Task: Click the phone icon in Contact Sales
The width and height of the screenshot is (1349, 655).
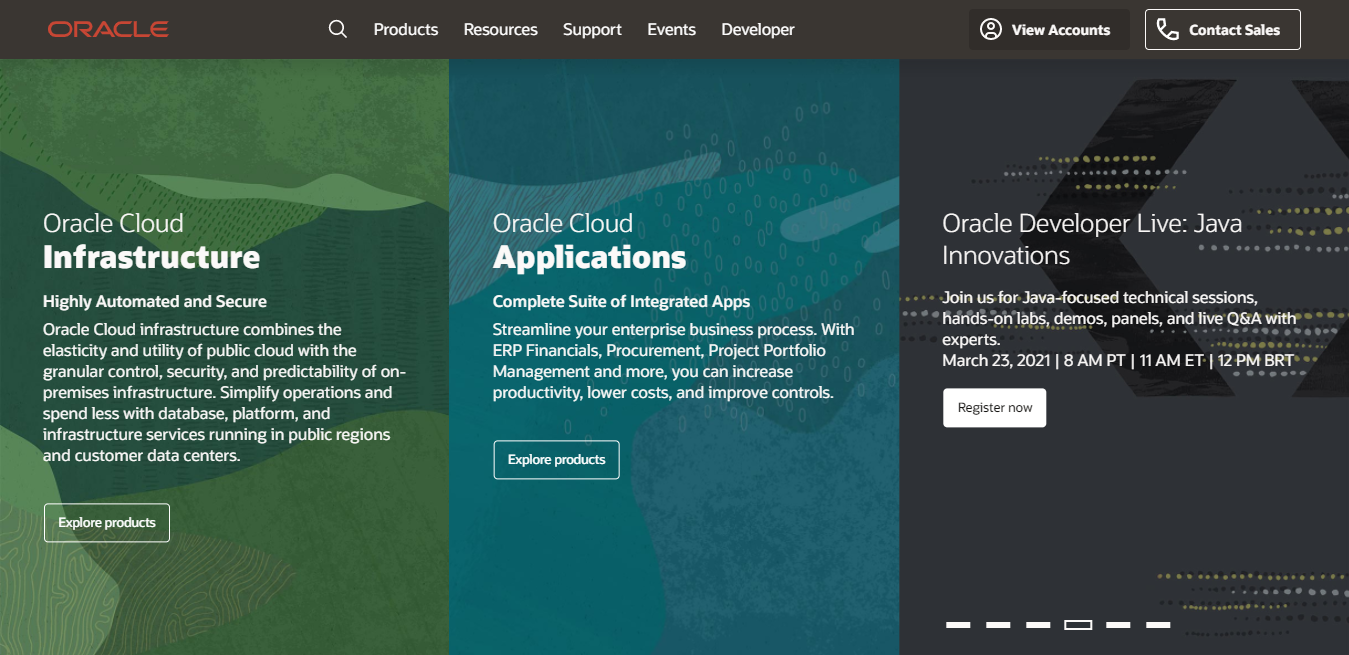Action: 1167,29
